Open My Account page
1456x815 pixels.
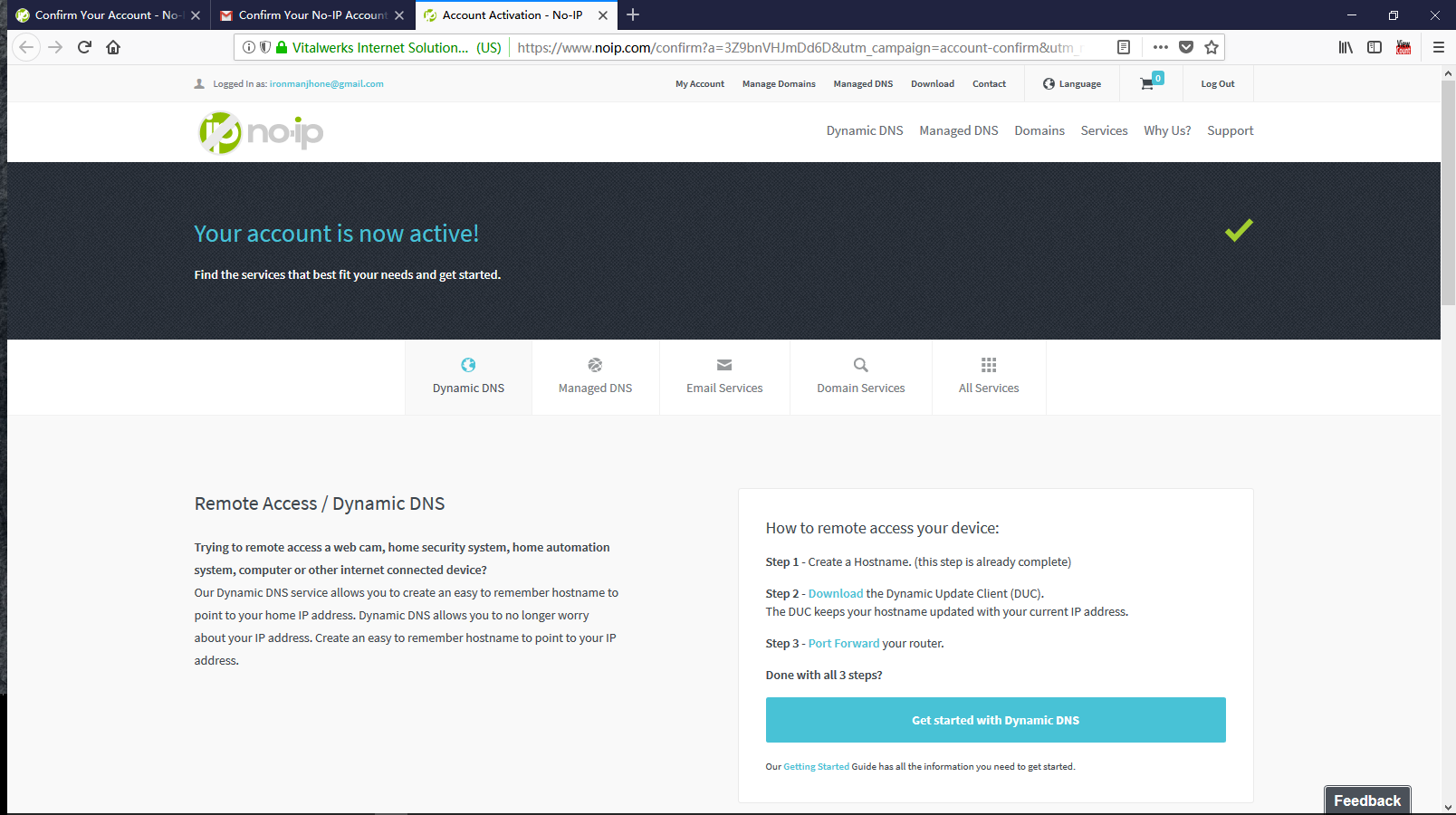[x=700, y=83]
